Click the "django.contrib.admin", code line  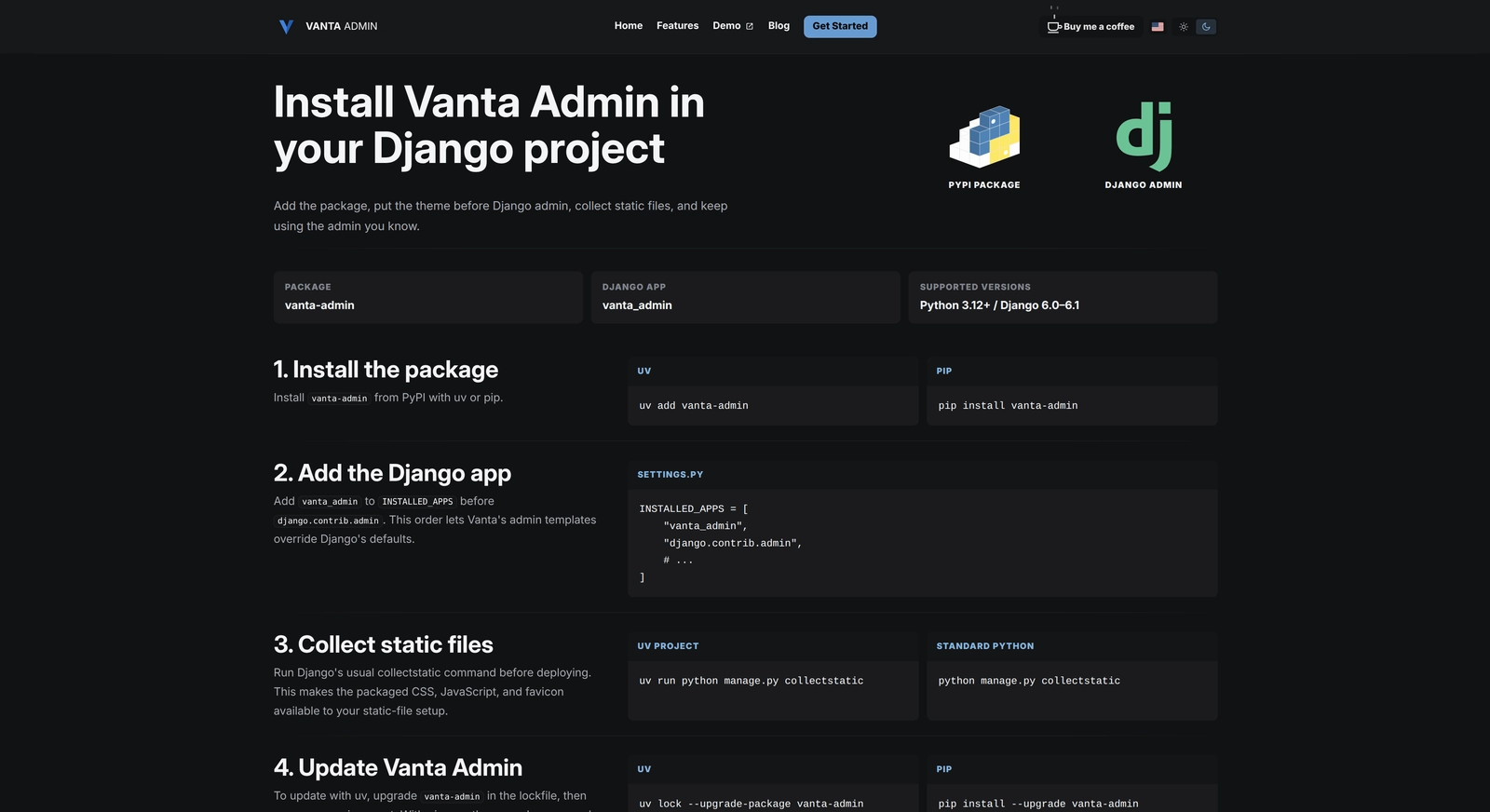coord(733,544)
